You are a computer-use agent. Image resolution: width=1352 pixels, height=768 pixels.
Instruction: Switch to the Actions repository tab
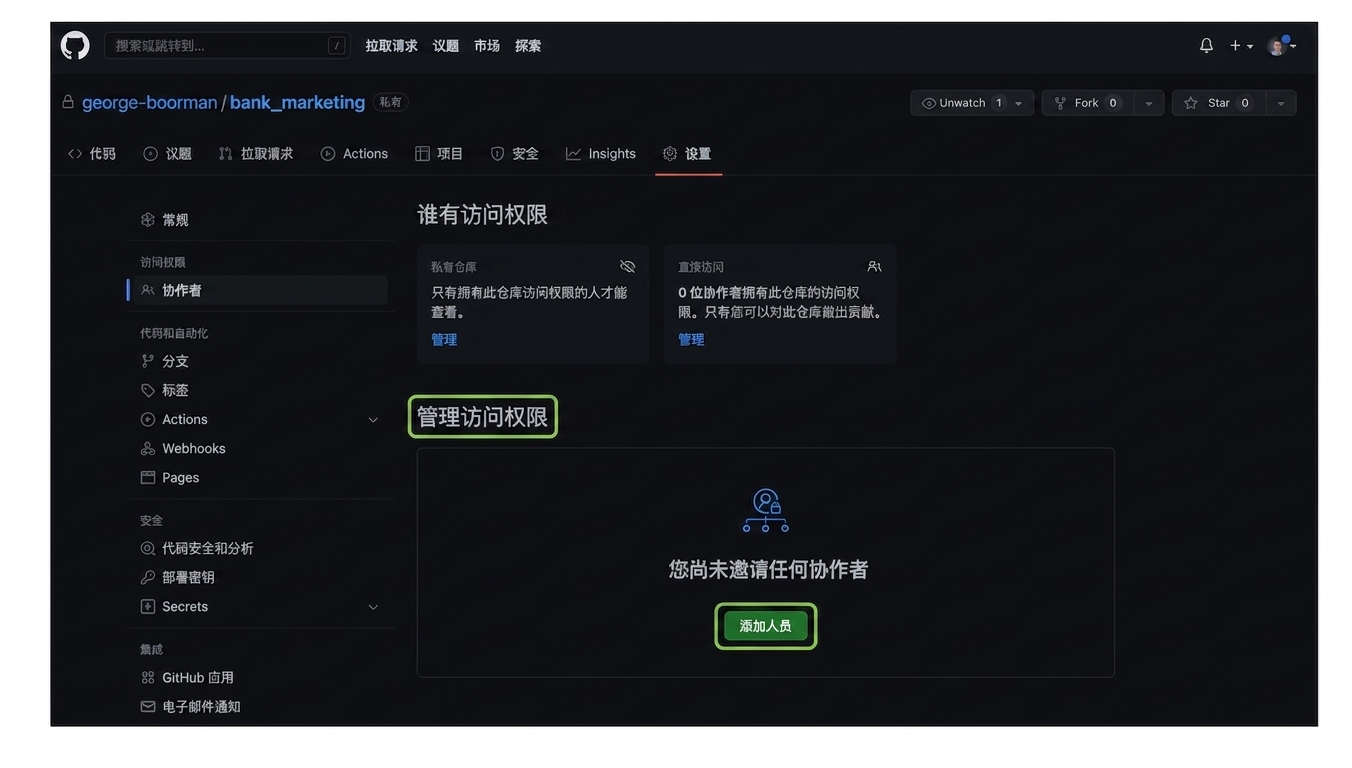coord(354,154)
